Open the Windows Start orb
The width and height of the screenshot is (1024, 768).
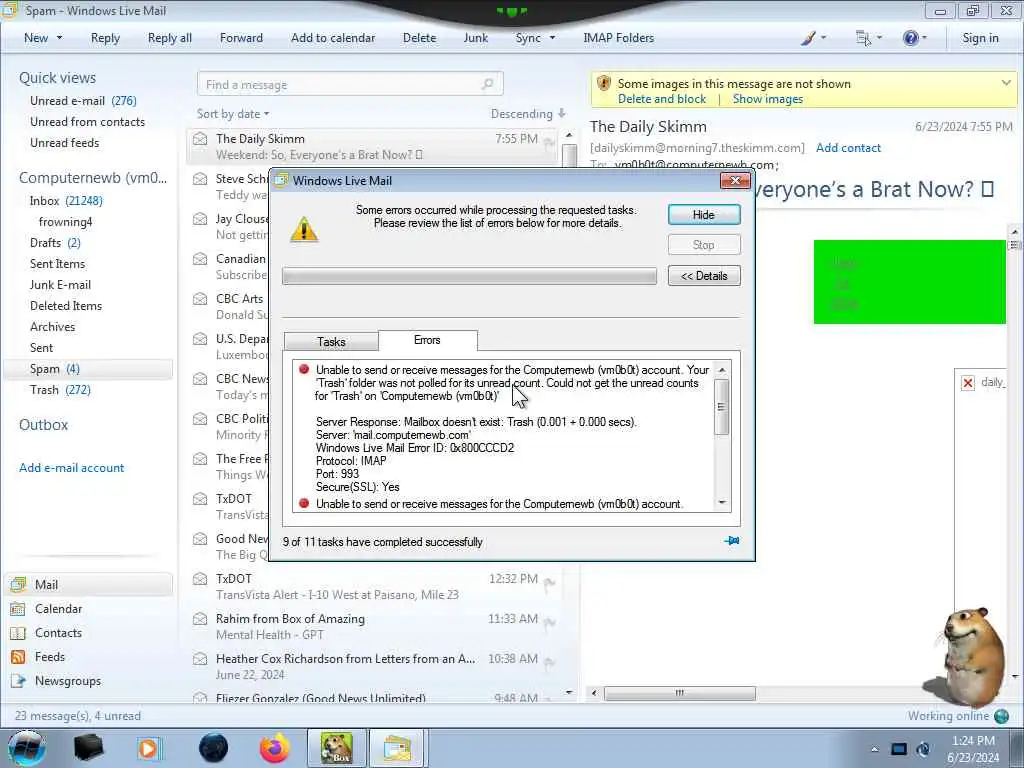click(26, 748)
